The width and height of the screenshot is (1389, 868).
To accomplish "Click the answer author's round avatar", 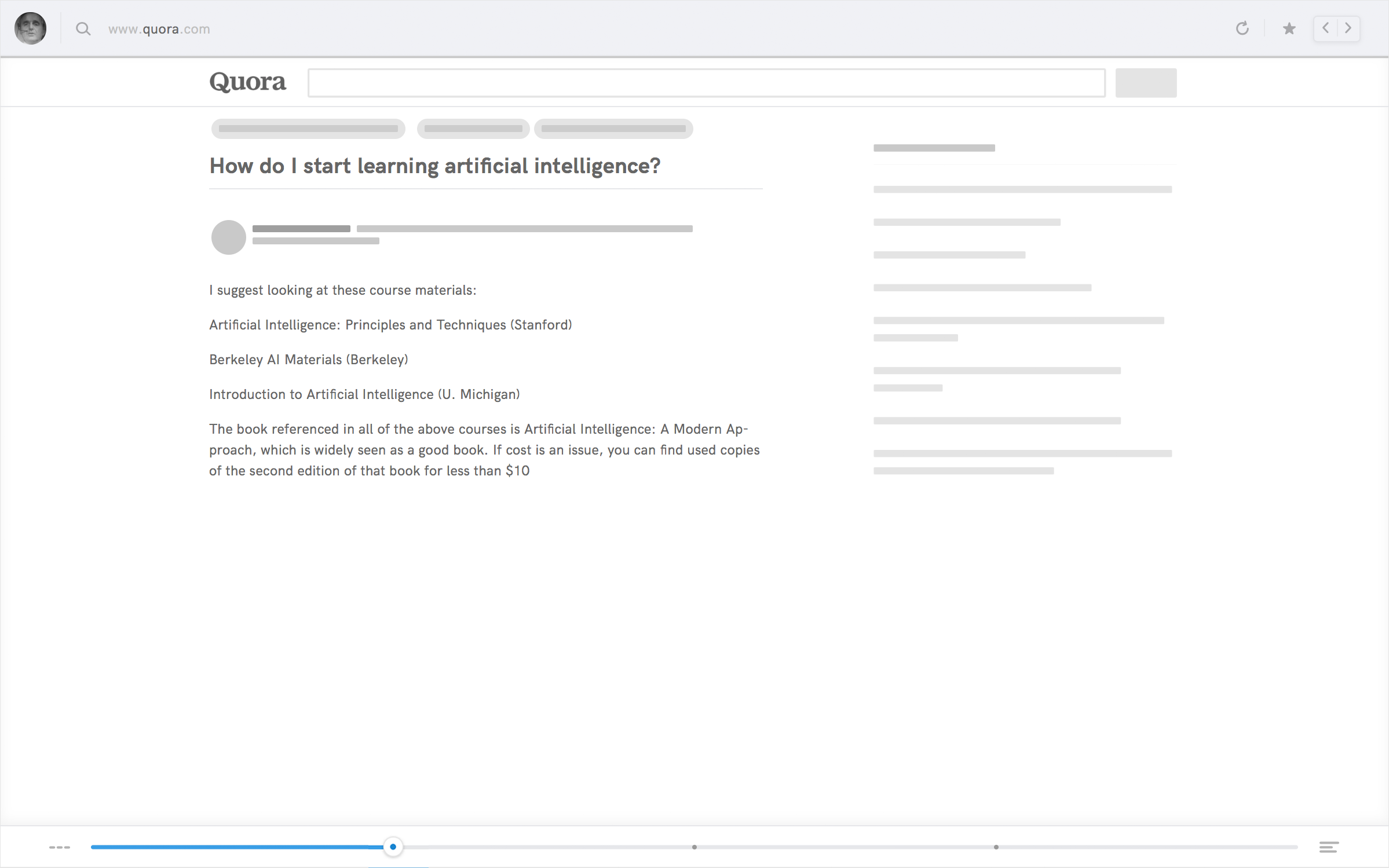I will [229, 237].
